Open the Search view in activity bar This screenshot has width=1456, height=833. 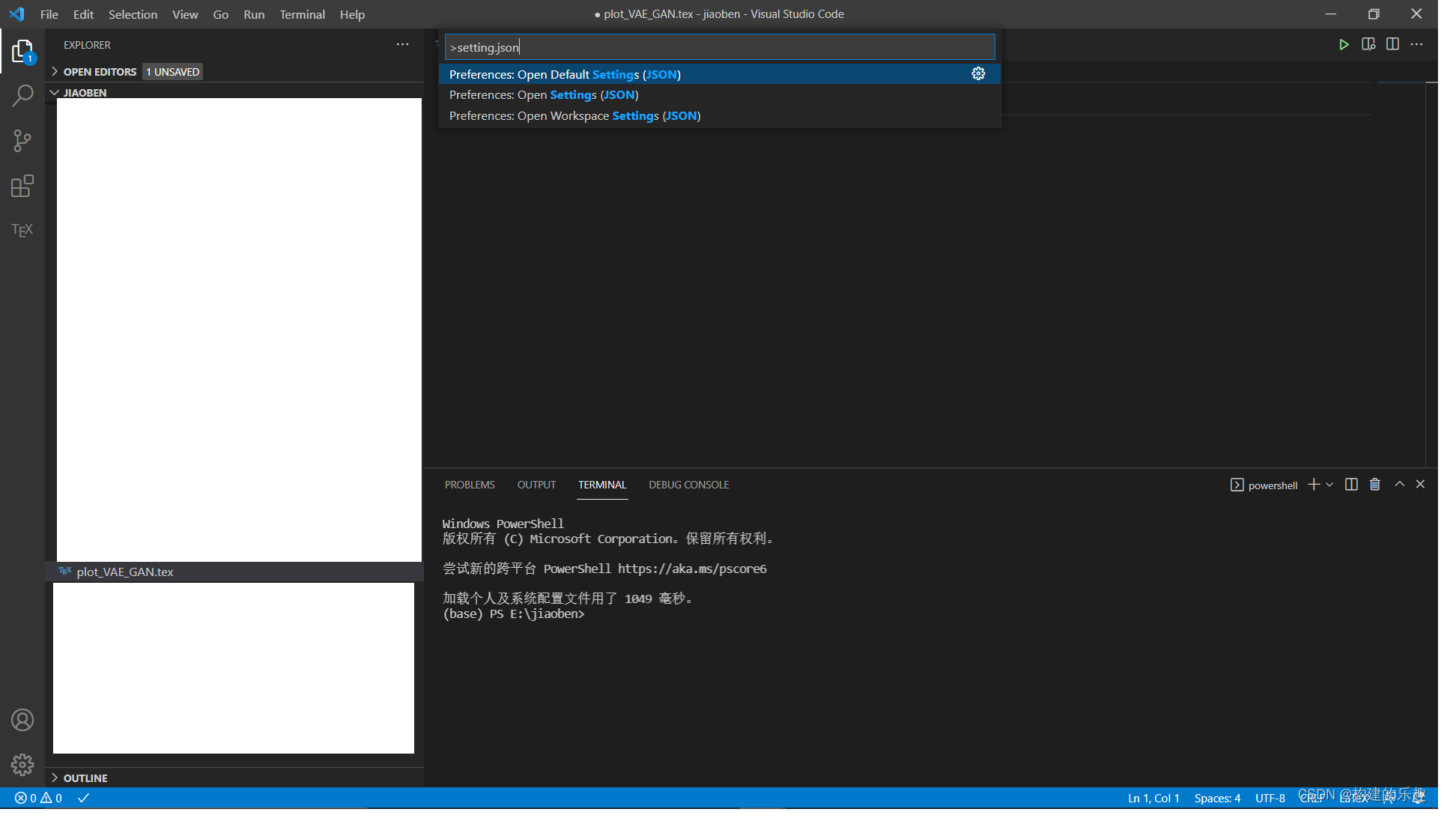click(x=22, y=96)
